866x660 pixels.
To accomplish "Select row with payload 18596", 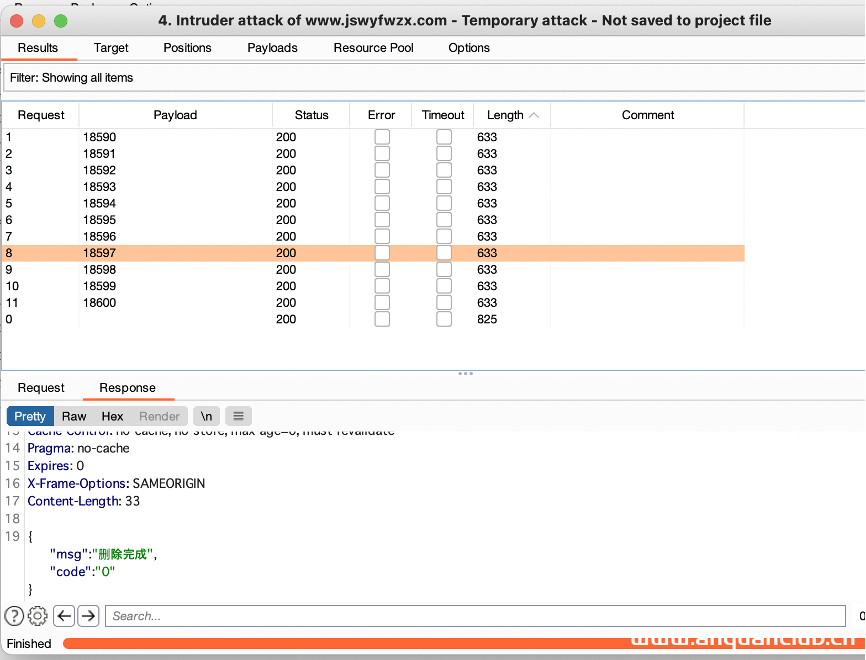I will coord(373,236).
